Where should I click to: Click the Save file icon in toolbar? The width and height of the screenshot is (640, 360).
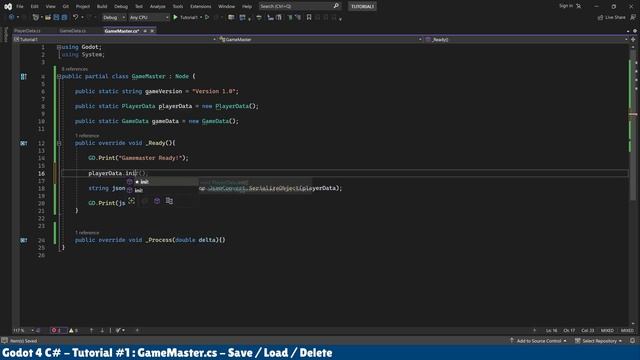point(56,18)
